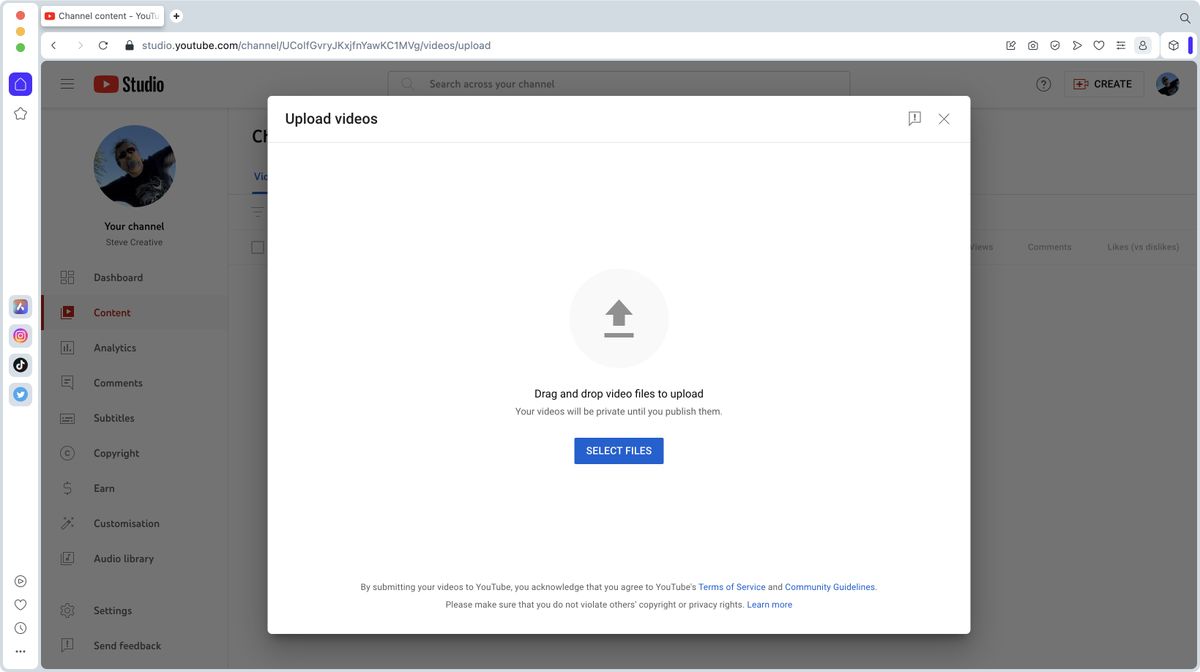Open the Copyright section
The height and width of the screenshot is (672, 1200).
(x=66, y=452)
